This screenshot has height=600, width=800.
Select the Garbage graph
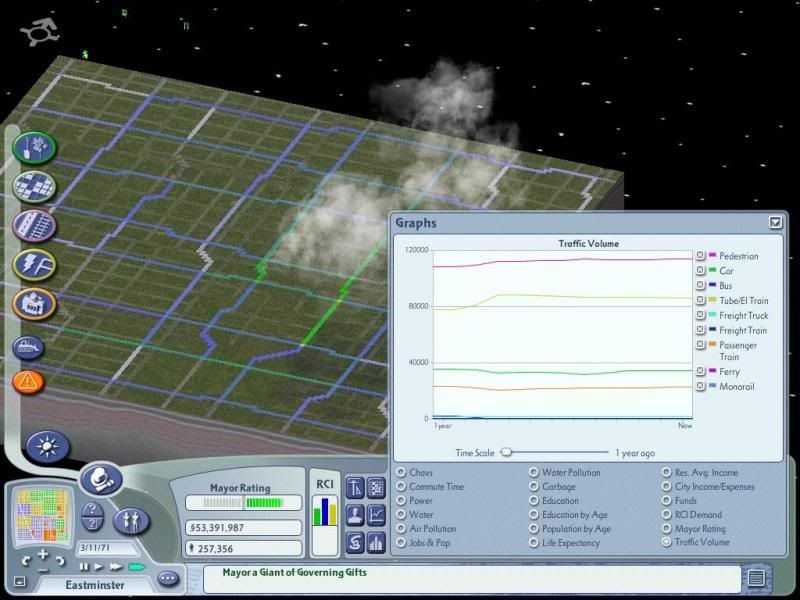(x=534, y=487)
